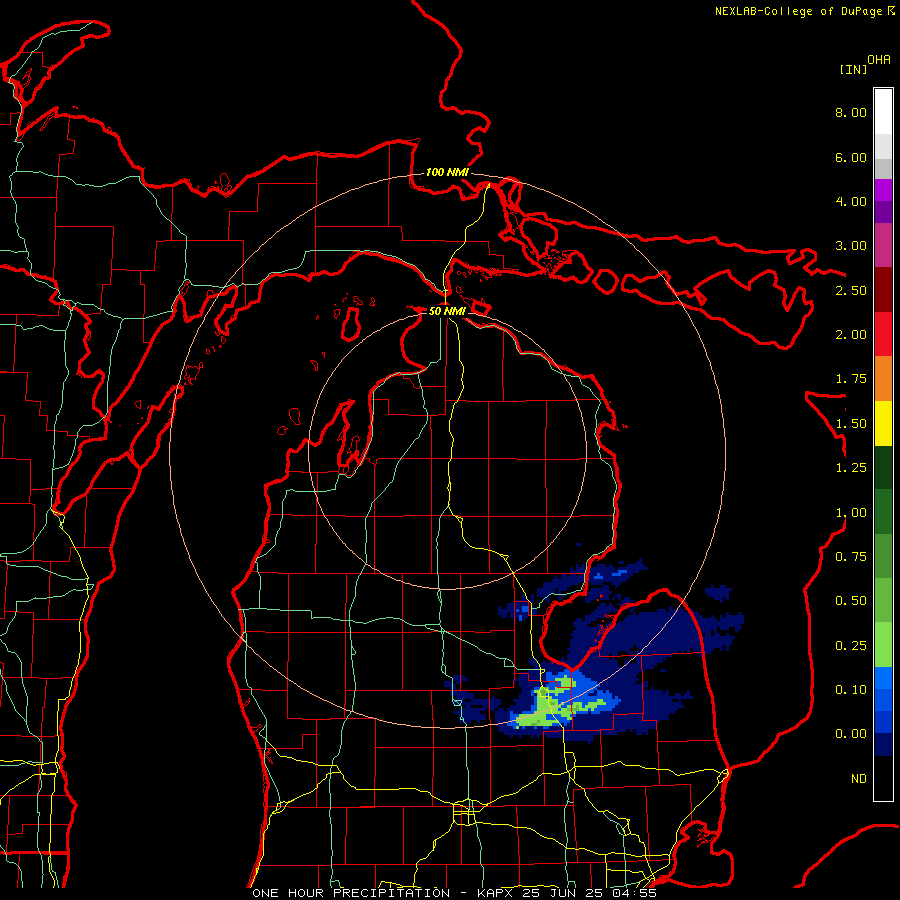
Task: Click the 6.00 legend value
Action: pyautogui.click(x=851, y=157)
